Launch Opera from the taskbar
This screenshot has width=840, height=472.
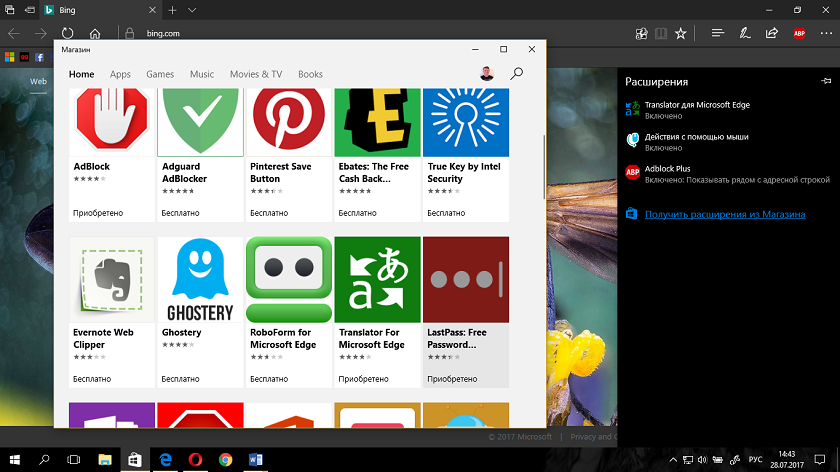195,460
